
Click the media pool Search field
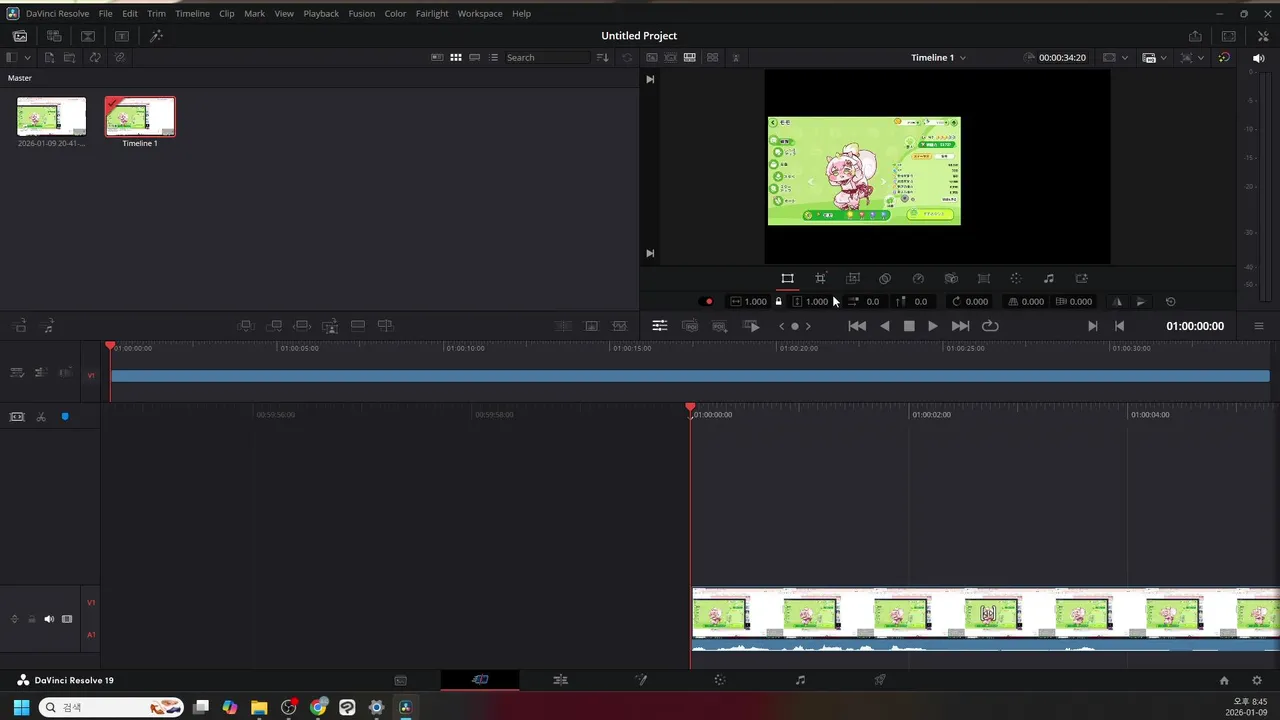click(x=546, y=58)
